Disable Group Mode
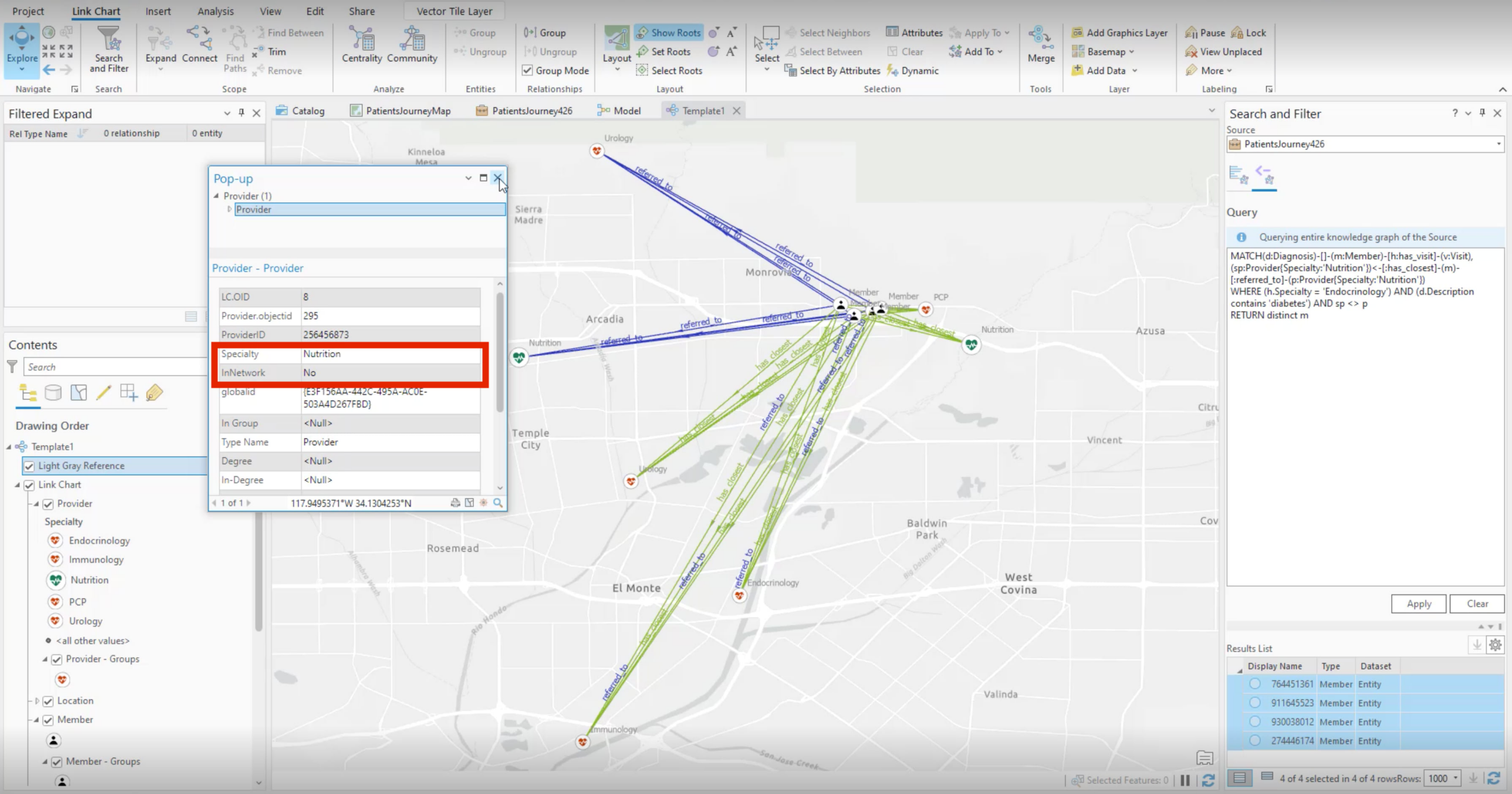 (x=527, y=70)
